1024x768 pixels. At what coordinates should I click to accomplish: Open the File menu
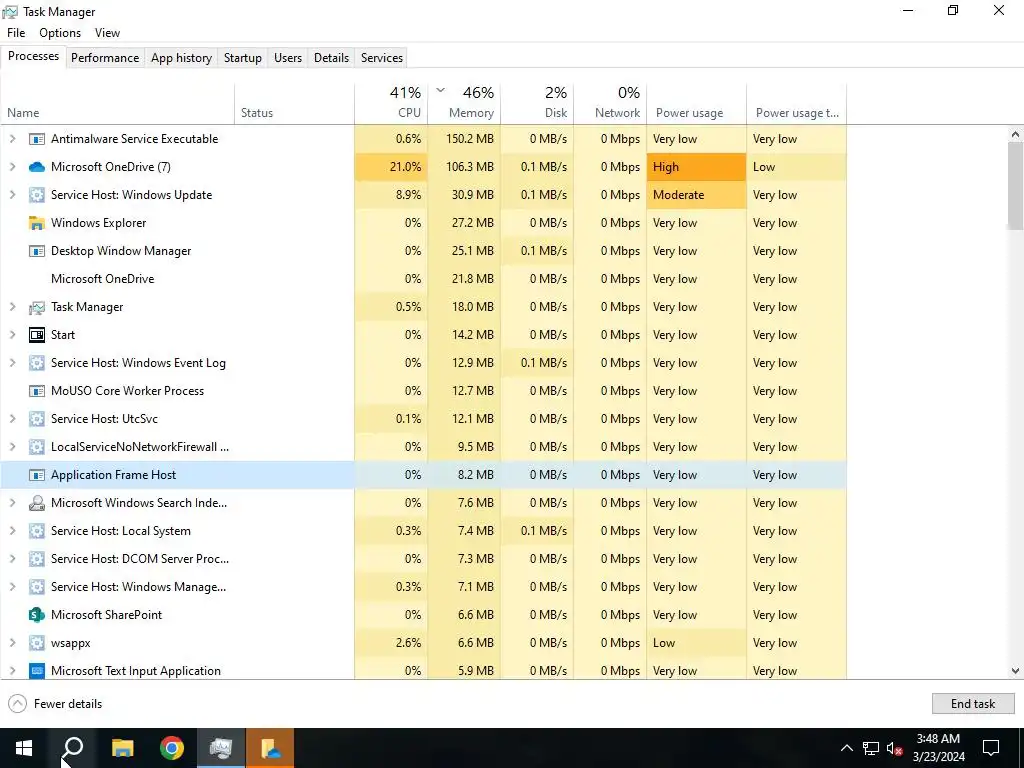(16, 33)
